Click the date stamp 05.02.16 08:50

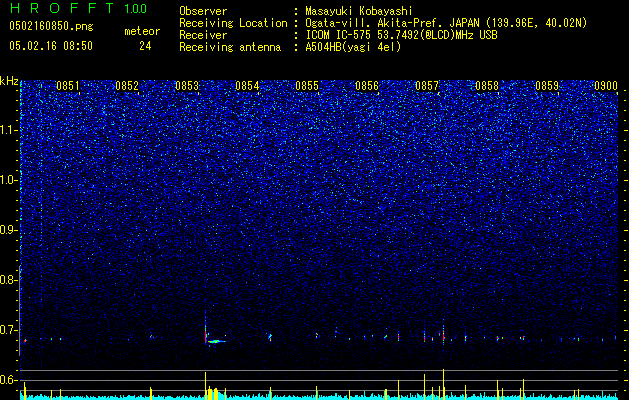(51, 46)
